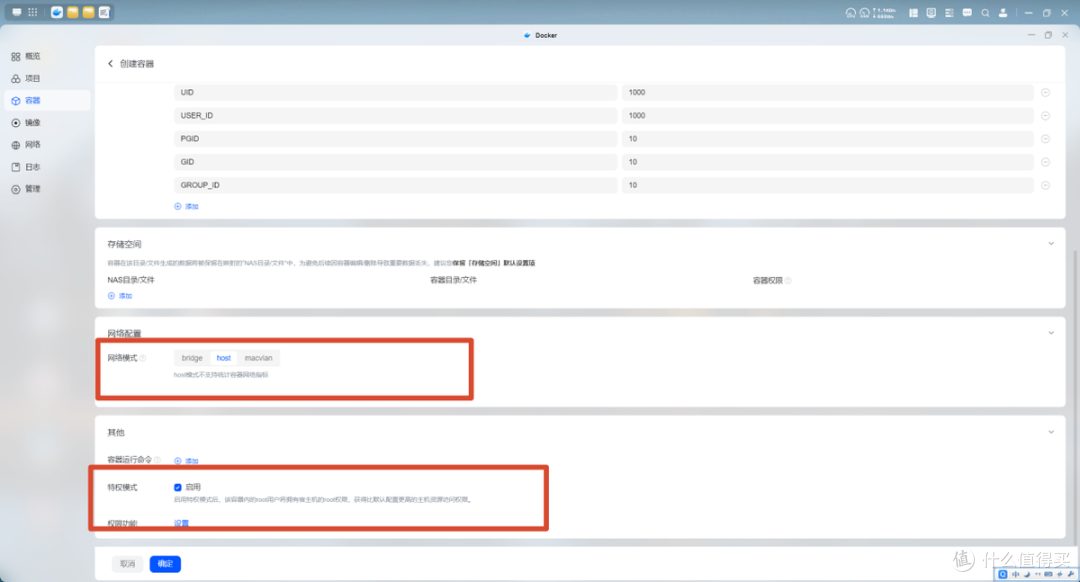The image size is (1080, 582).
Task: Delete the GROUP_ID variable via minus icon
Action: (1045, 185)
